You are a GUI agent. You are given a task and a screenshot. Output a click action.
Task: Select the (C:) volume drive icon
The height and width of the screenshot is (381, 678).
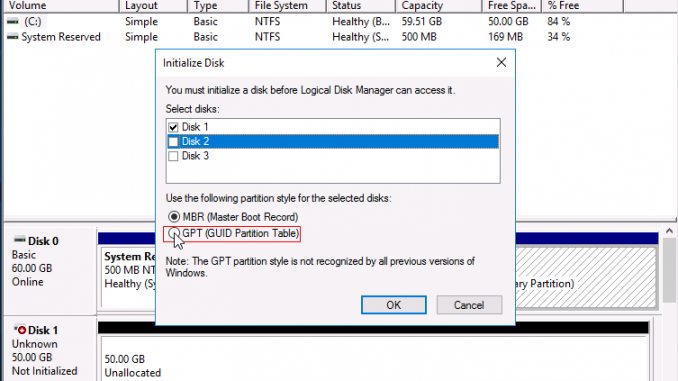[x=13, y=21]
